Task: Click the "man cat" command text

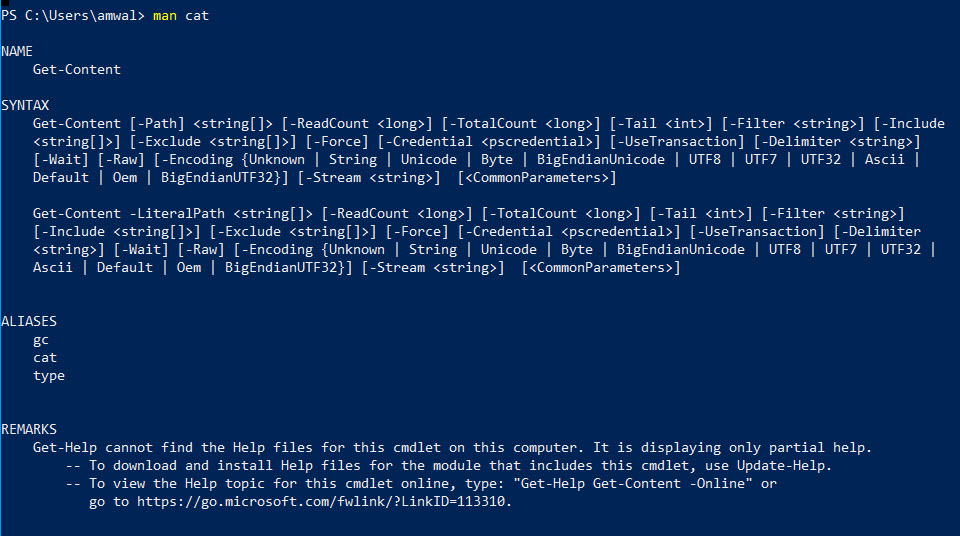Action: pyautogui.click(x=181, y=16)
